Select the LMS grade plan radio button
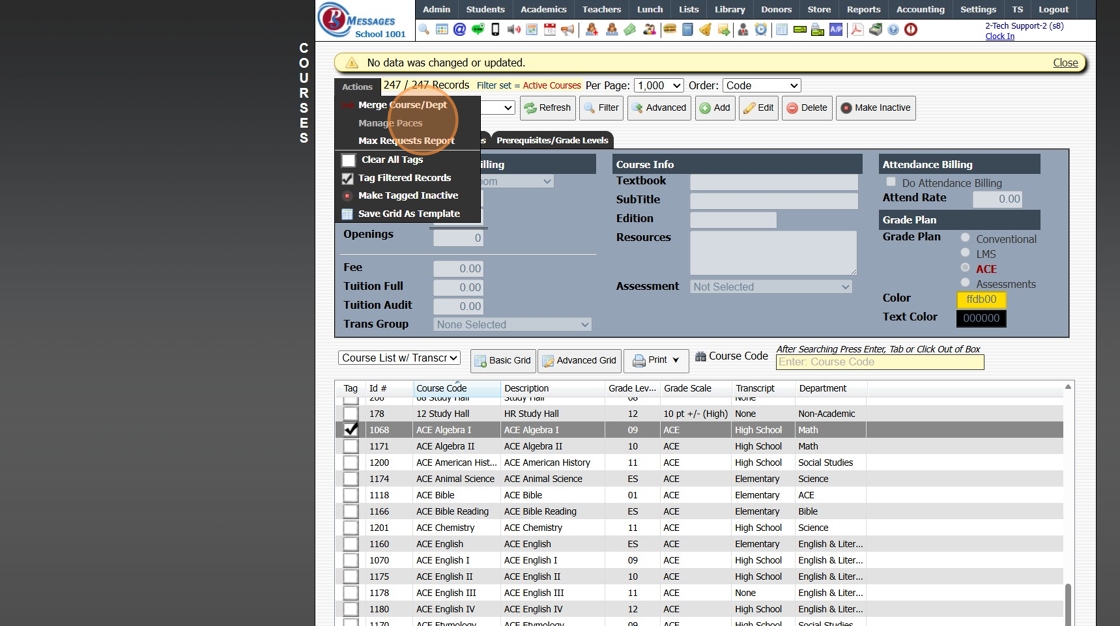The width and height of the screenshot is (1120, 626). 965,253
